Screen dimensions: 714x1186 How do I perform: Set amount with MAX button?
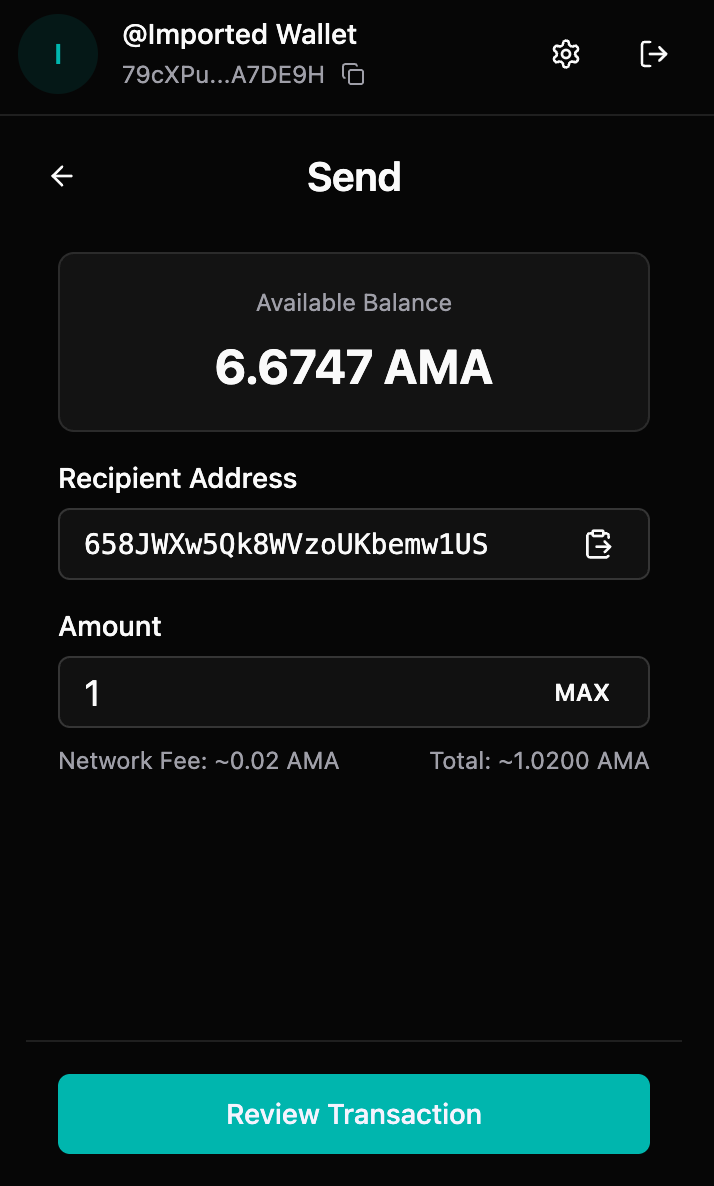582,692
